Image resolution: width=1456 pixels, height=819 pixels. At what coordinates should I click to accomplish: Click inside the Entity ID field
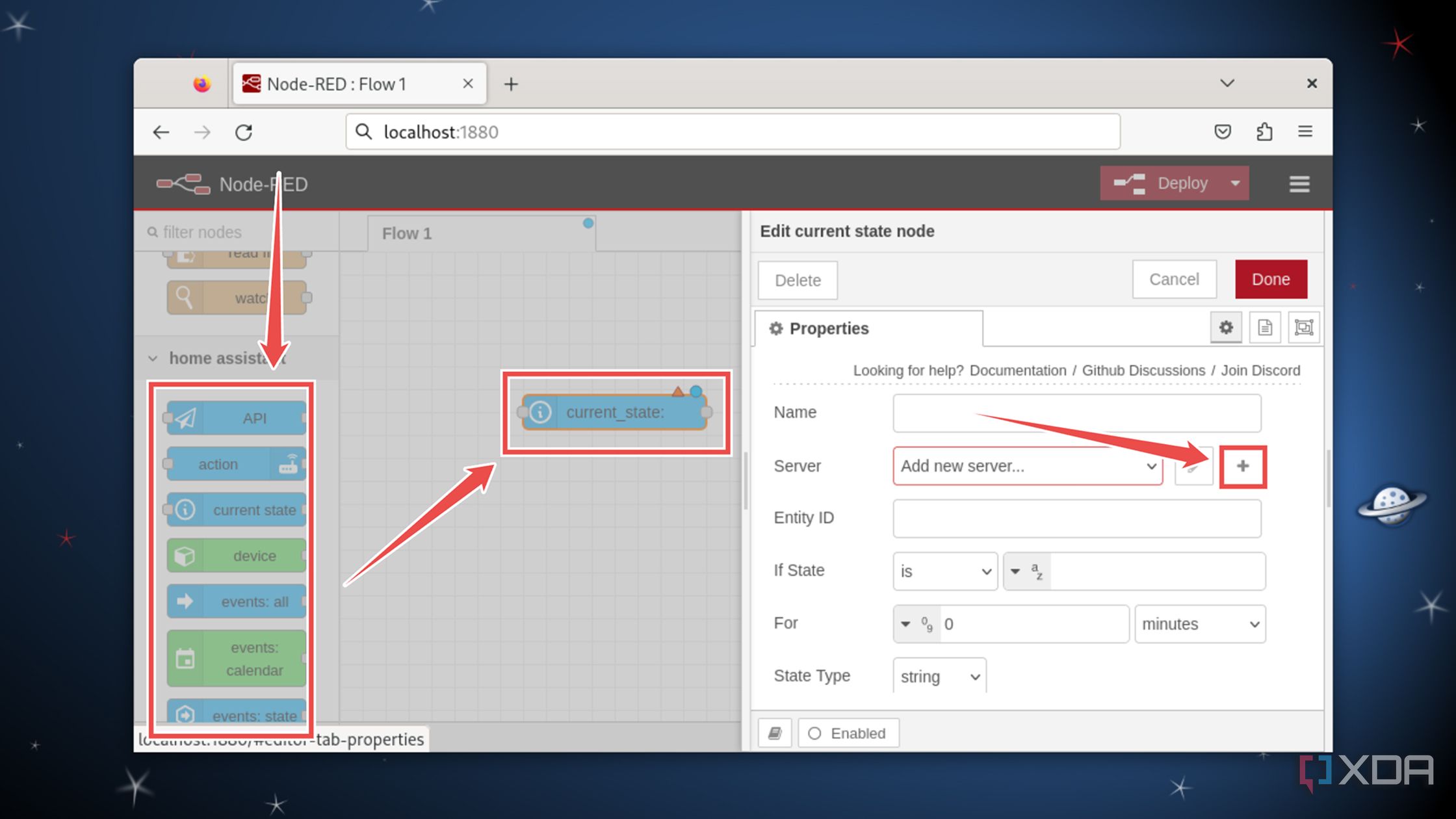click(1076, 518)
